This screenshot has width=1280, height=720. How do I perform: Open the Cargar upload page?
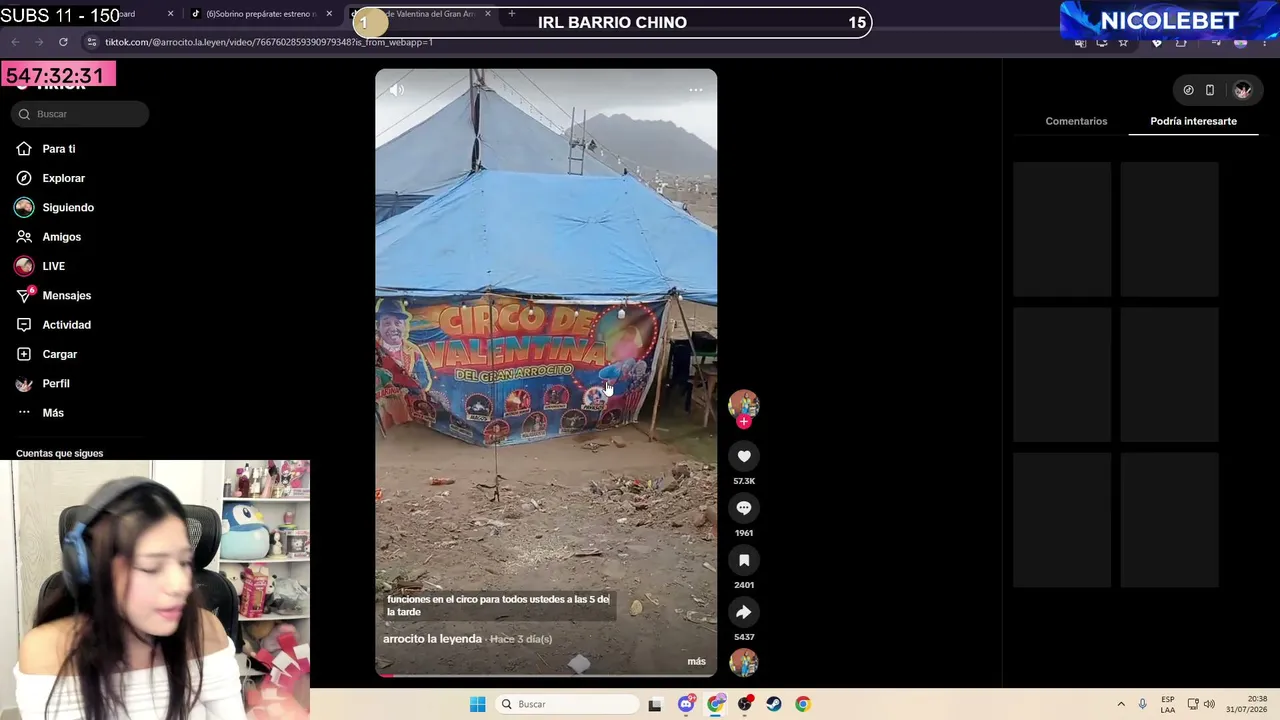click(x=47, y=354)
